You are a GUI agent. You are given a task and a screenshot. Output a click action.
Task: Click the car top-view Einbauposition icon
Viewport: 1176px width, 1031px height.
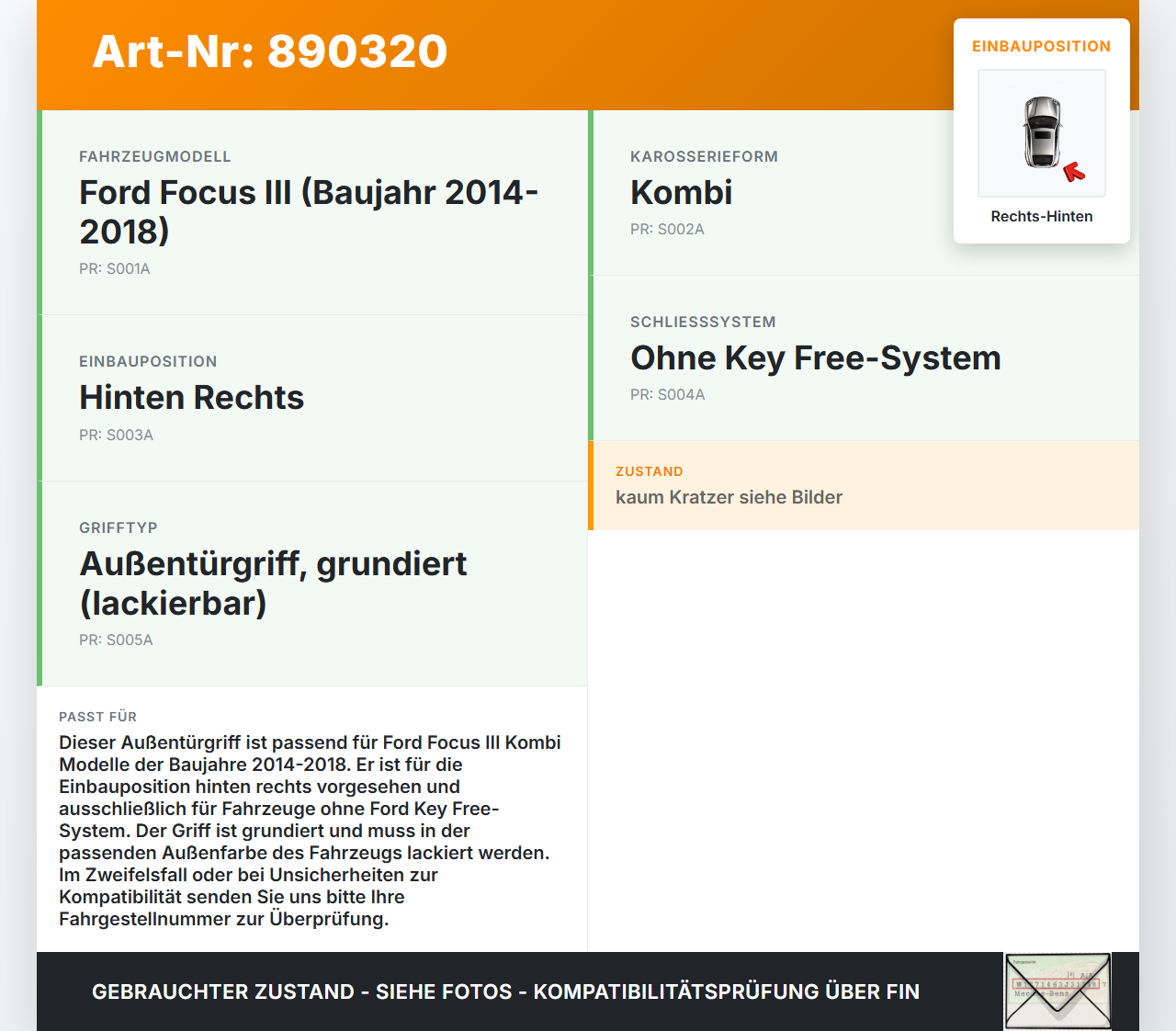click(1041, 133)
